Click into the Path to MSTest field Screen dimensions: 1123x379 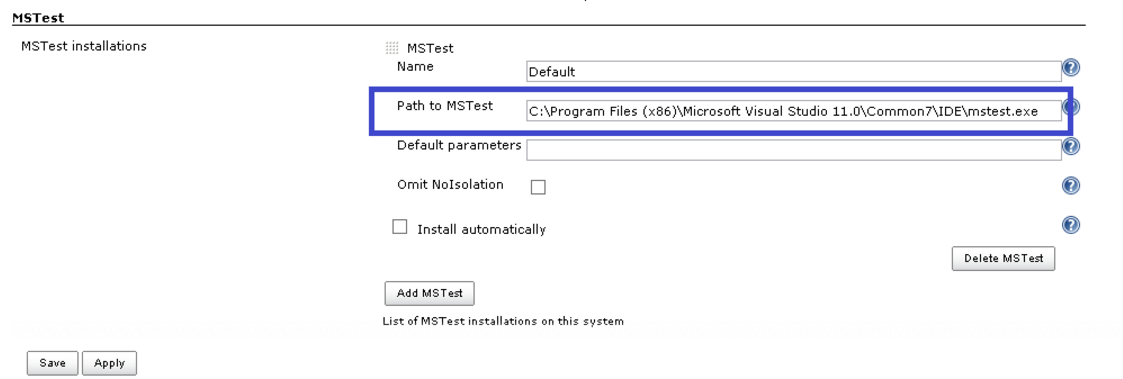coord(794,111)
